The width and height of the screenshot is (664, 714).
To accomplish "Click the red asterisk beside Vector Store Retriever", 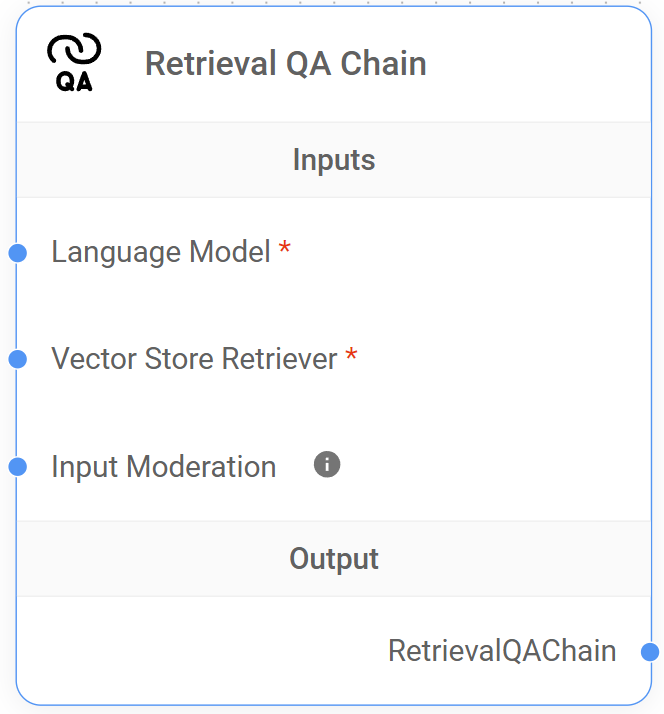I will point(351,357).
